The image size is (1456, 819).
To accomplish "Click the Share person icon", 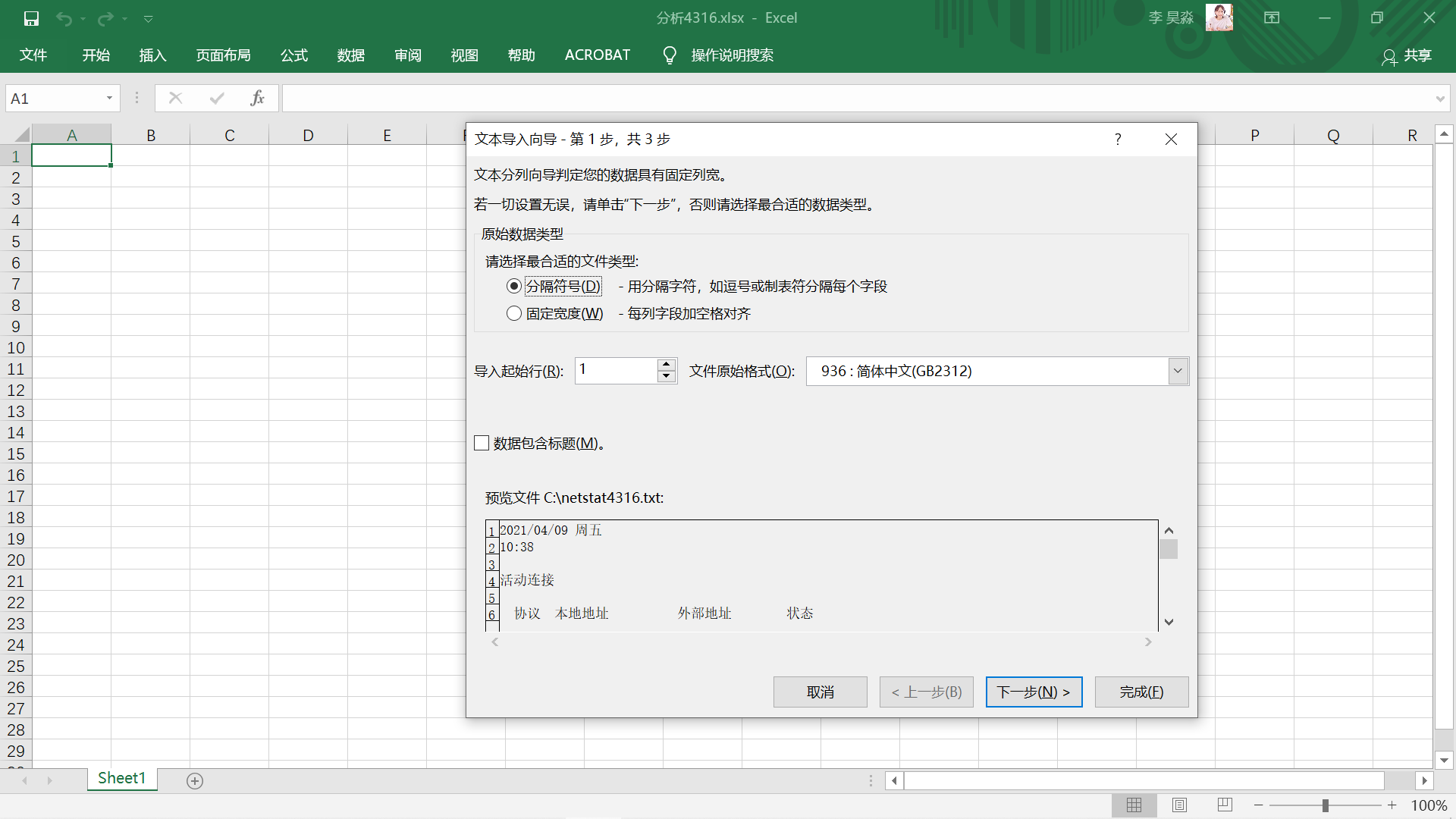I will 1389,56.
